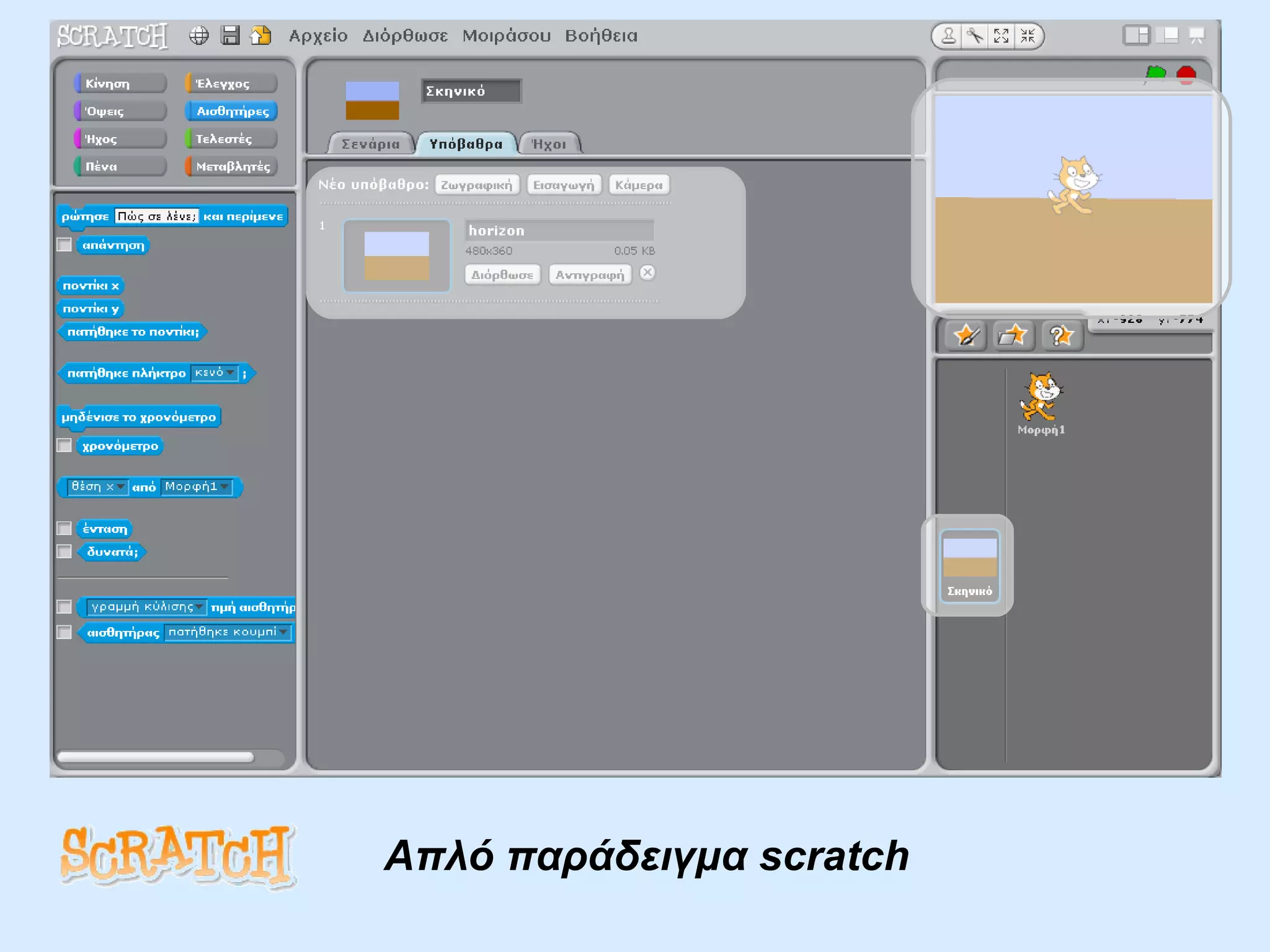This screenshot has height=952, width=1270.
Task: Select the Ήχος block category
Action: [120, 139]
